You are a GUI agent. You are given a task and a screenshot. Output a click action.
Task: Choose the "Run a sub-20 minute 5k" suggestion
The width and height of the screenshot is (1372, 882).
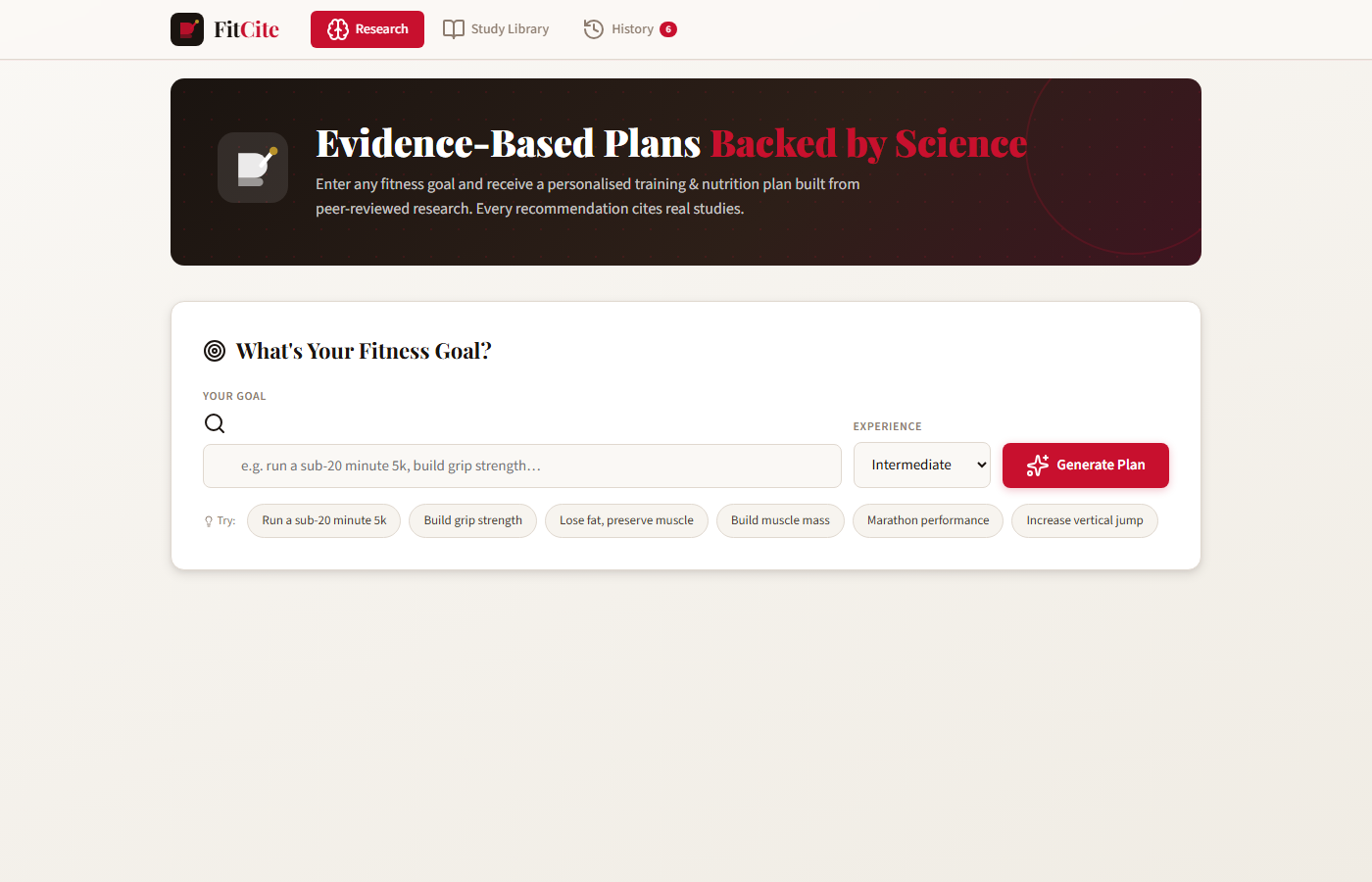(324, 520)
